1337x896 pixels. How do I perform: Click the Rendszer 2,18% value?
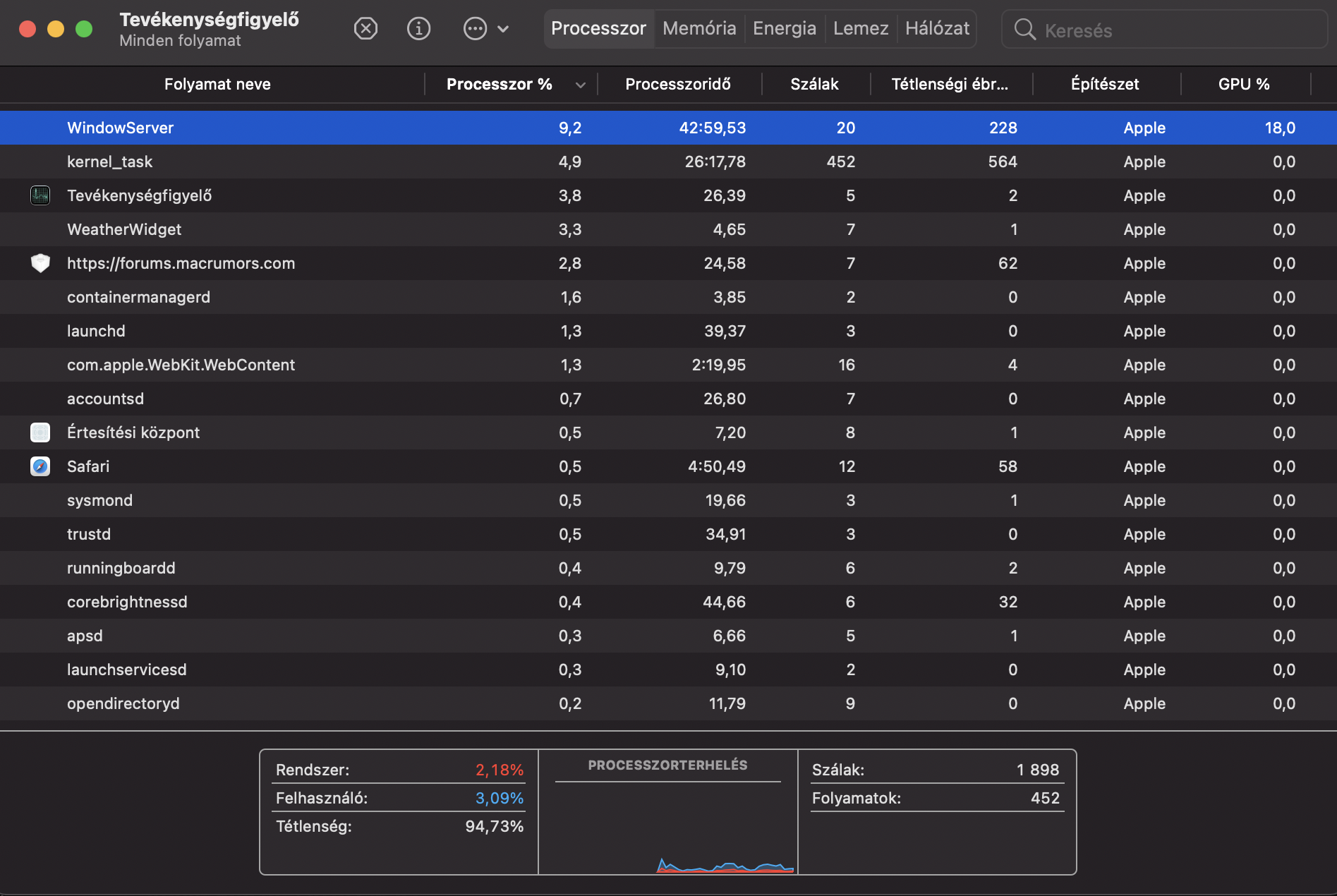click(500, 770)
